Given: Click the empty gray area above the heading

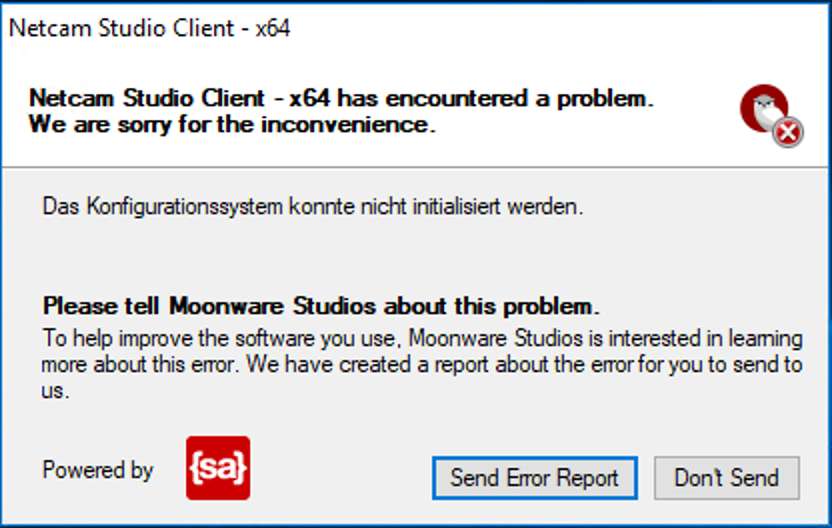Looking at the screenshot, I should [x=414, y=255].
